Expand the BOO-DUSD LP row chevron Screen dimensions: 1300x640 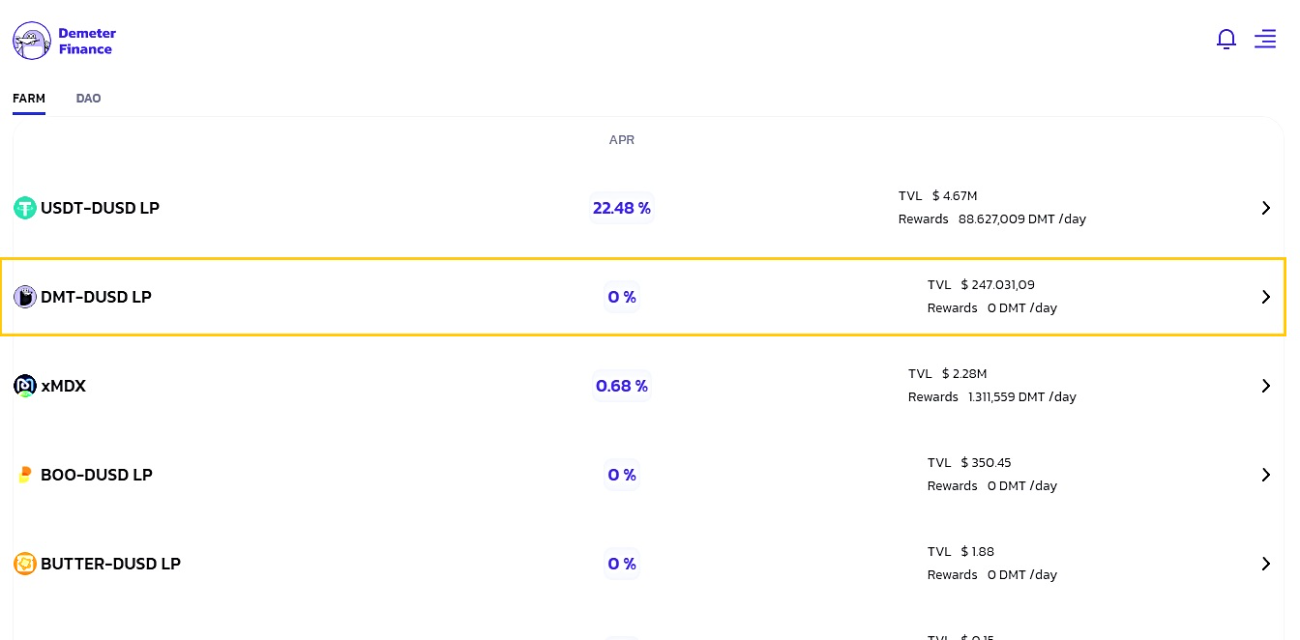[1266, 475]
